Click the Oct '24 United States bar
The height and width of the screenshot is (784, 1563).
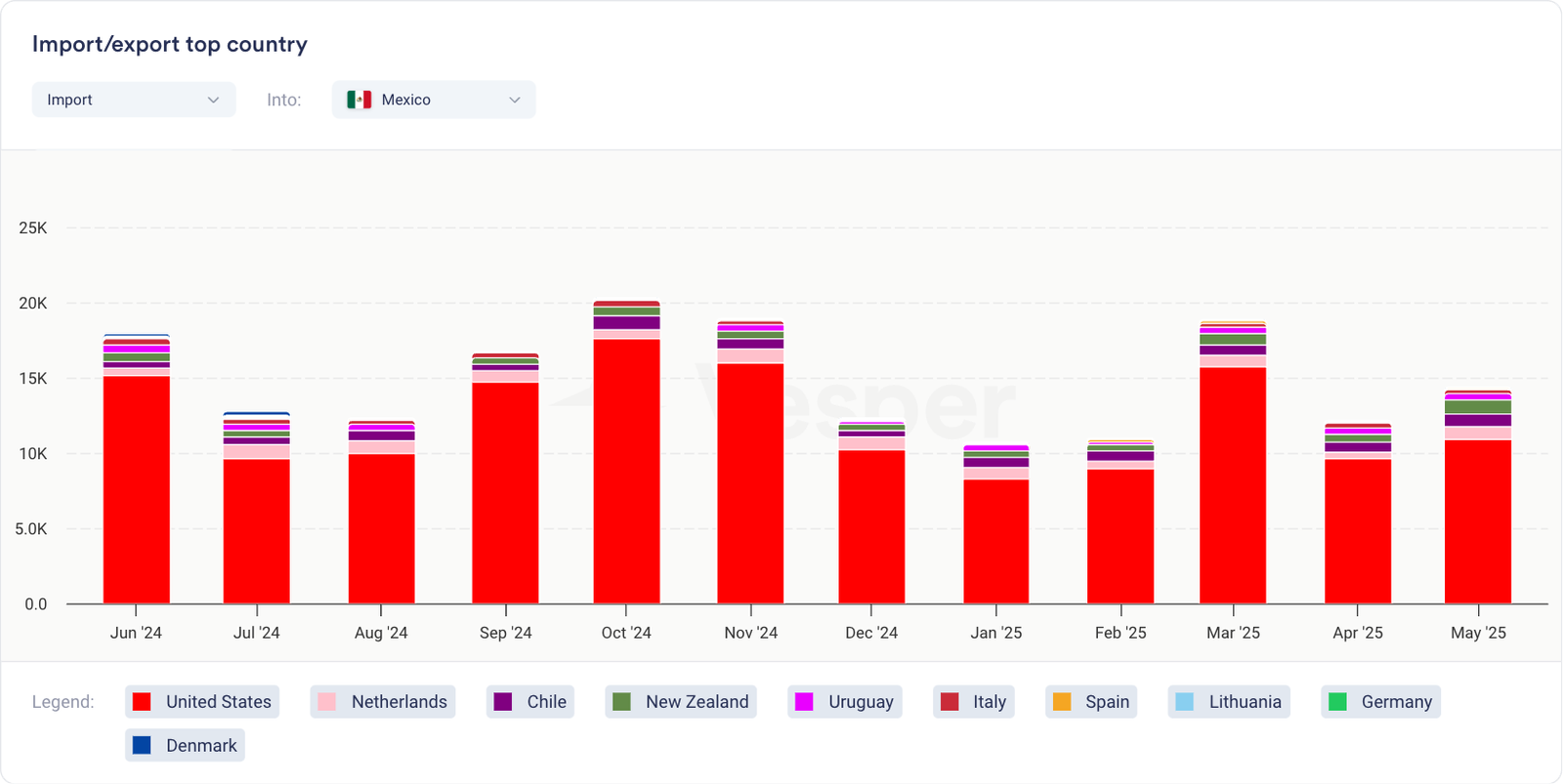coord(626,471)
